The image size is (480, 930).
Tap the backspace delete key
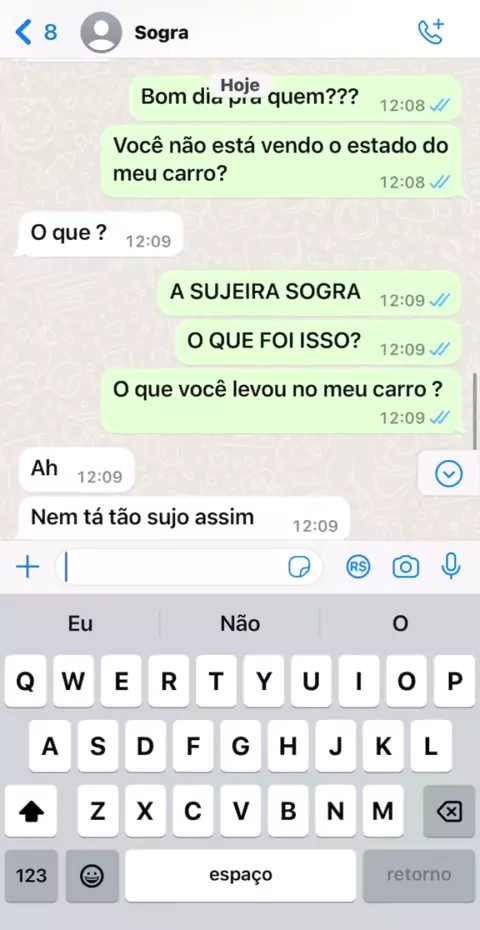(x=449, y=811)
